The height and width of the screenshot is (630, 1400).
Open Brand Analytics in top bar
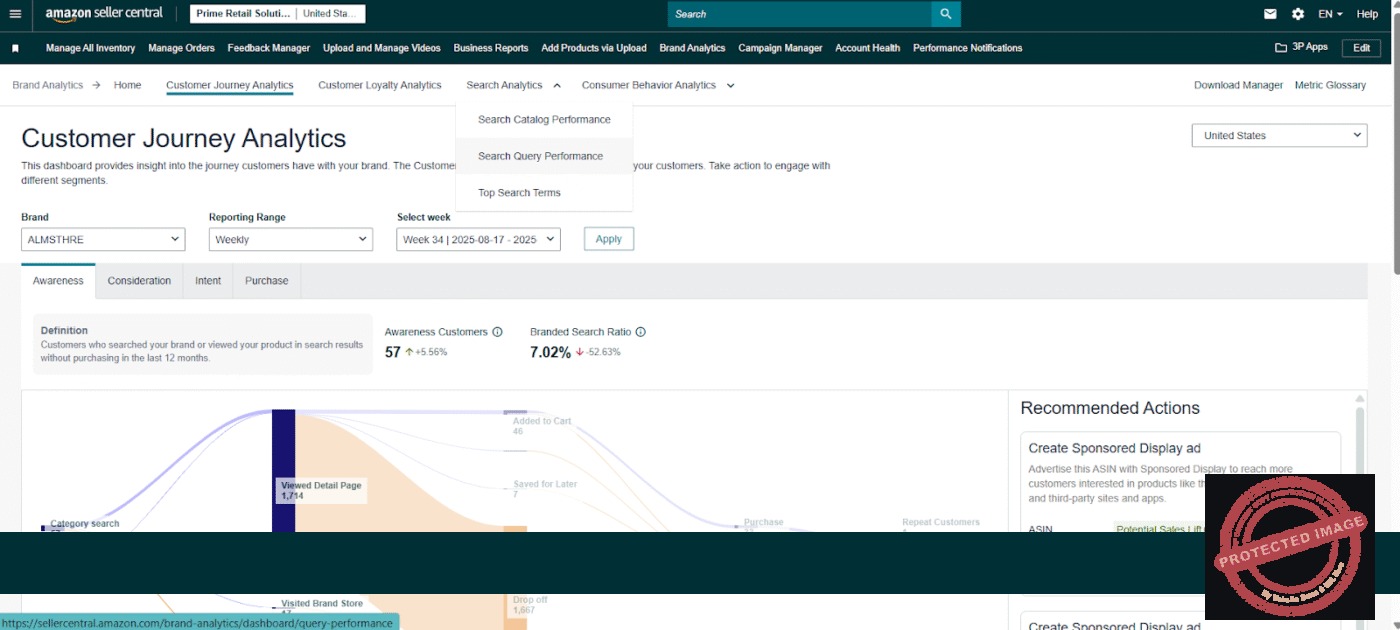pyautogui.click(x=692, y=48)
